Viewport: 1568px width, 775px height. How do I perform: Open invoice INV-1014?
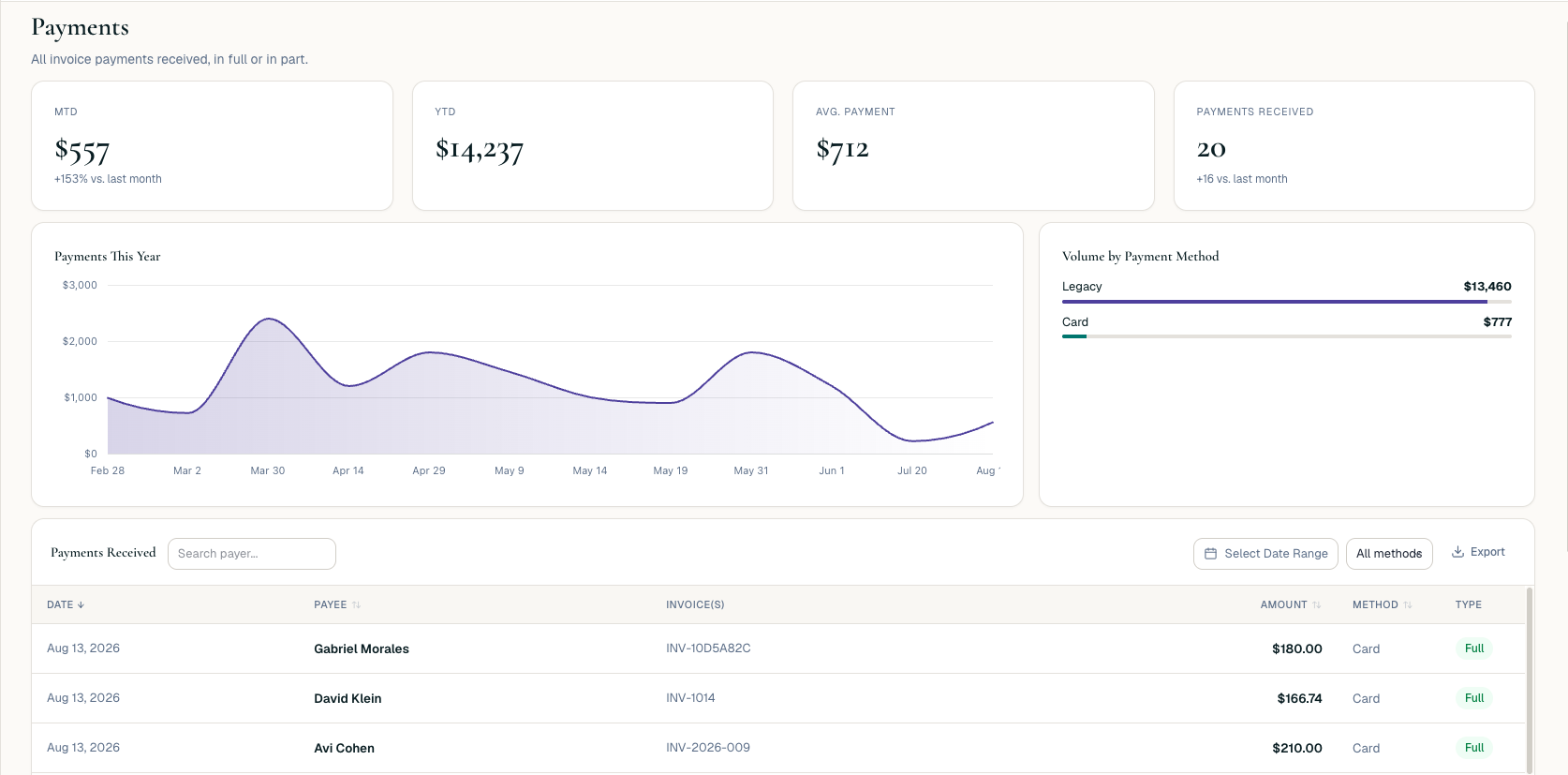click(x=690, y=698)
